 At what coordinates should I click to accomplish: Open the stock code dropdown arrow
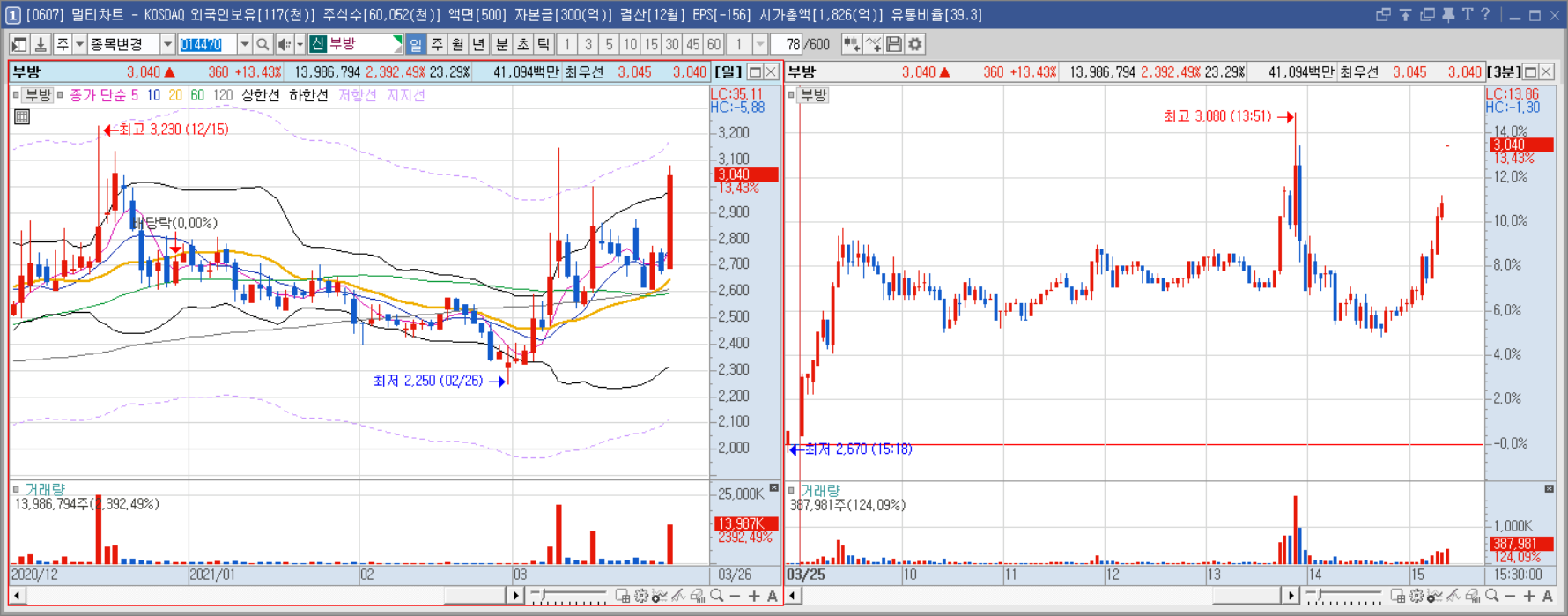click(244, 44)
